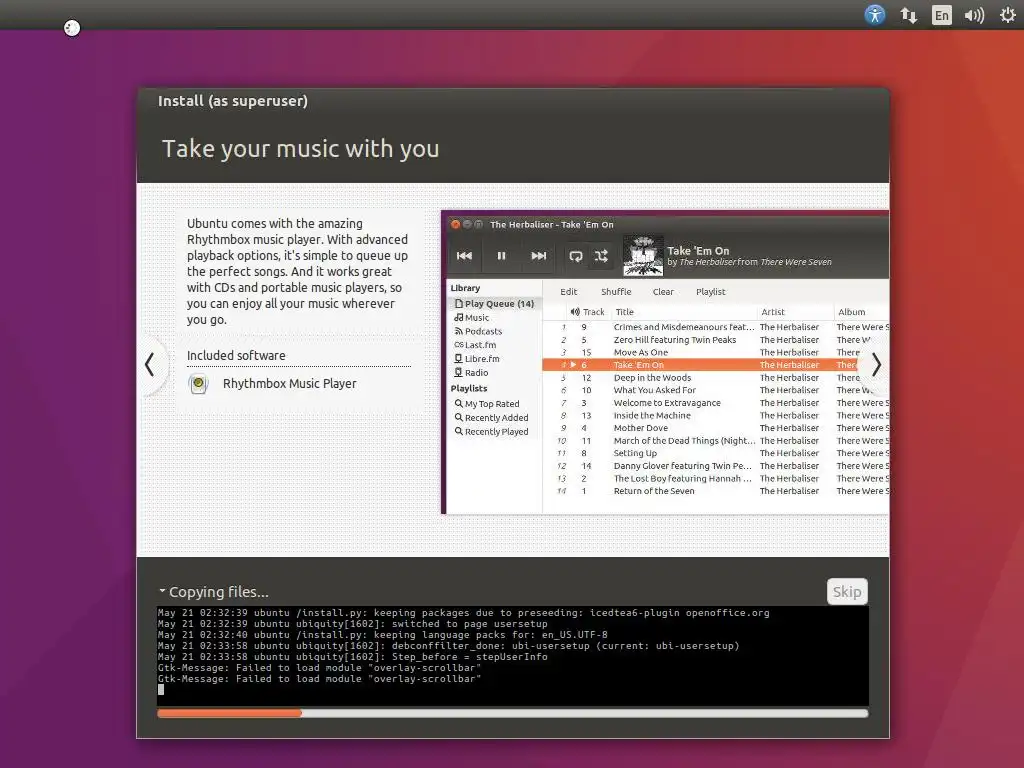The width and height of the screenshot is (1024, 768).
Task: Sort by the Artist column header
Action: pos(773,312)
